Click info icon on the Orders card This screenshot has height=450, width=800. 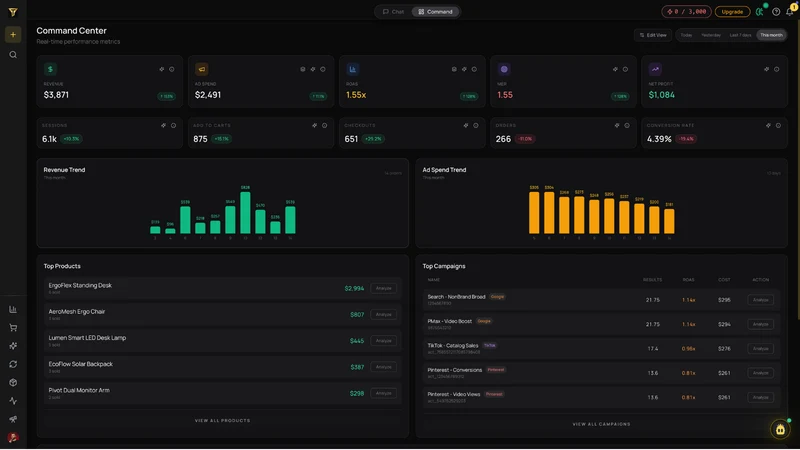coord(627,126)
